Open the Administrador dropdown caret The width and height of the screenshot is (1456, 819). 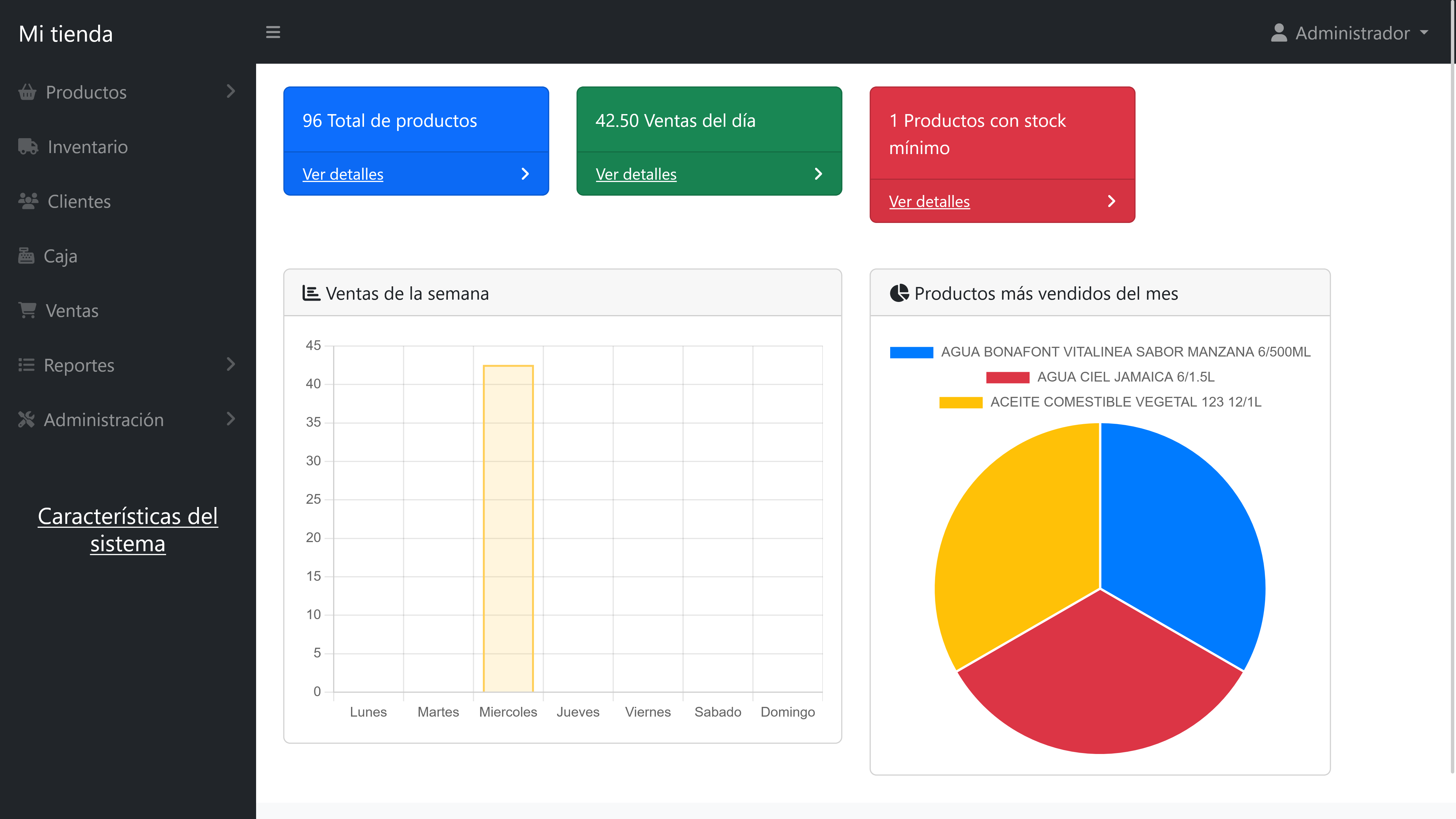pos(1424,33)
